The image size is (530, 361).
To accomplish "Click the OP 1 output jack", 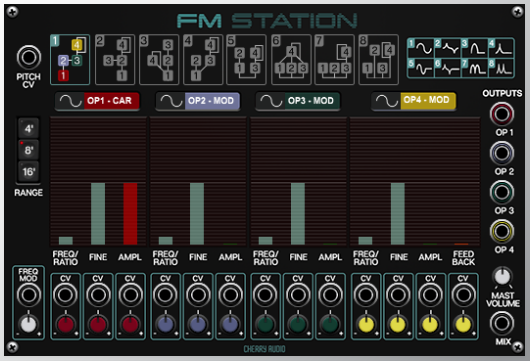I will [x=502, y=114].
